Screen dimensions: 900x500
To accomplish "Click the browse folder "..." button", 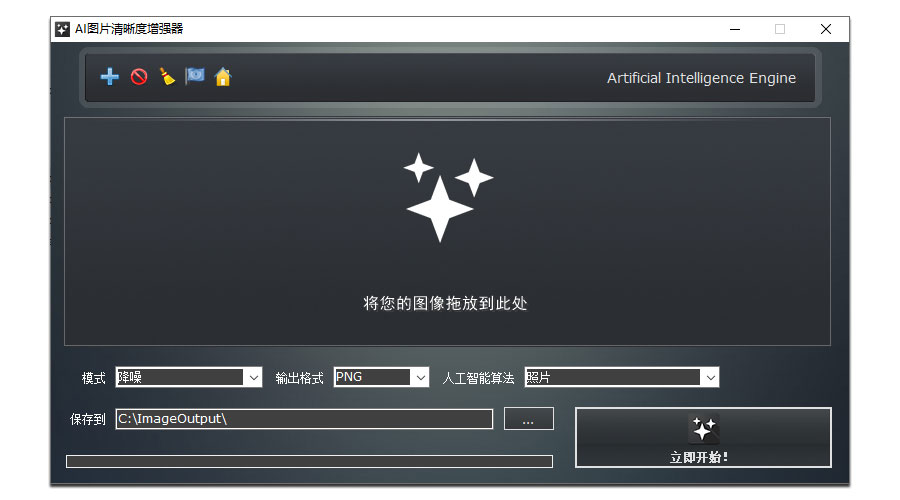I will point(529,418).
